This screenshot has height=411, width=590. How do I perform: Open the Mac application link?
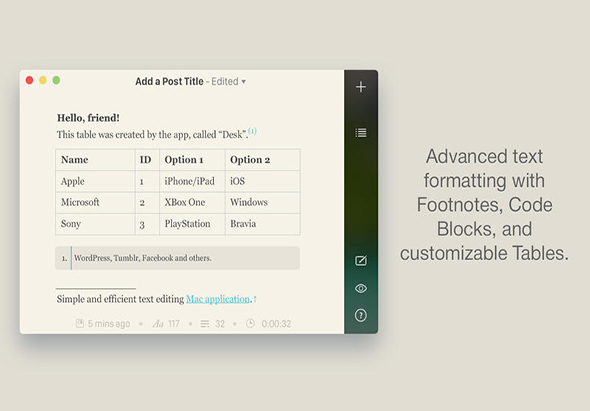(x=218, y=299)
